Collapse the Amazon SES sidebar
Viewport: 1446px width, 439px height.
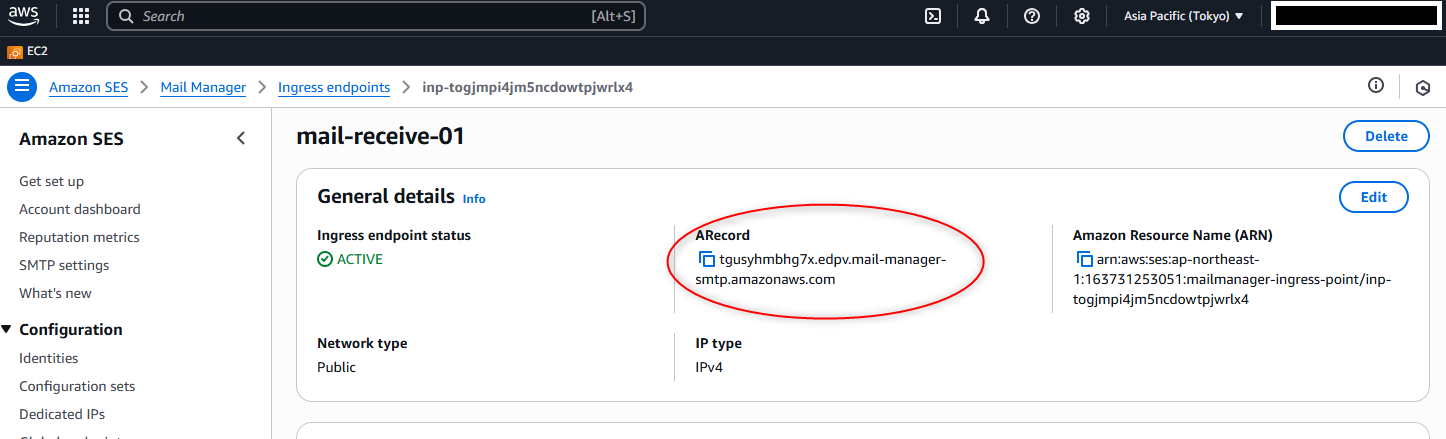(x=241, y=139)
